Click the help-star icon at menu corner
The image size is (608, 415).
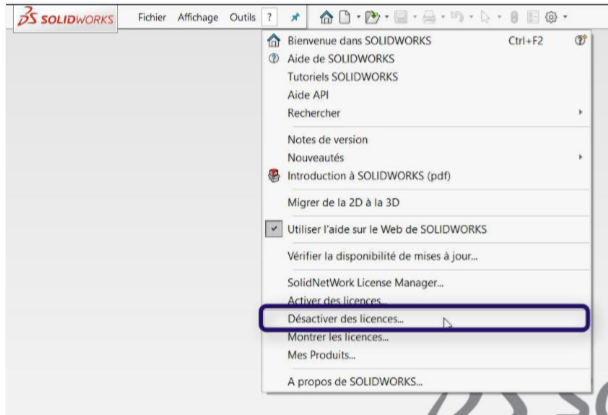click(x=580, y=40)
